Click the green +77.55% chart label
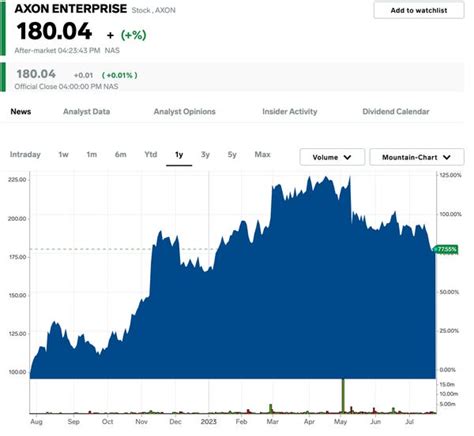 [x=446, y=249]
